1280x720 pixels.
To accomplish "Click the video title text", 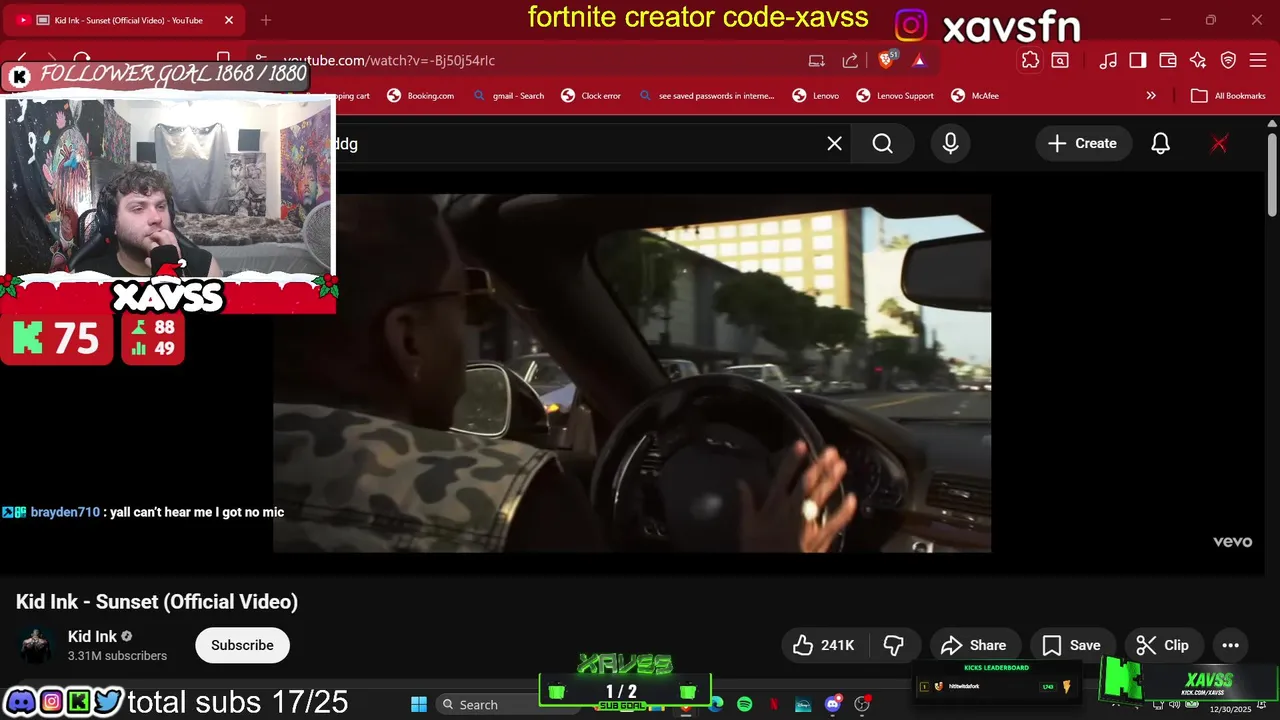I will click(x=157, y=602).
